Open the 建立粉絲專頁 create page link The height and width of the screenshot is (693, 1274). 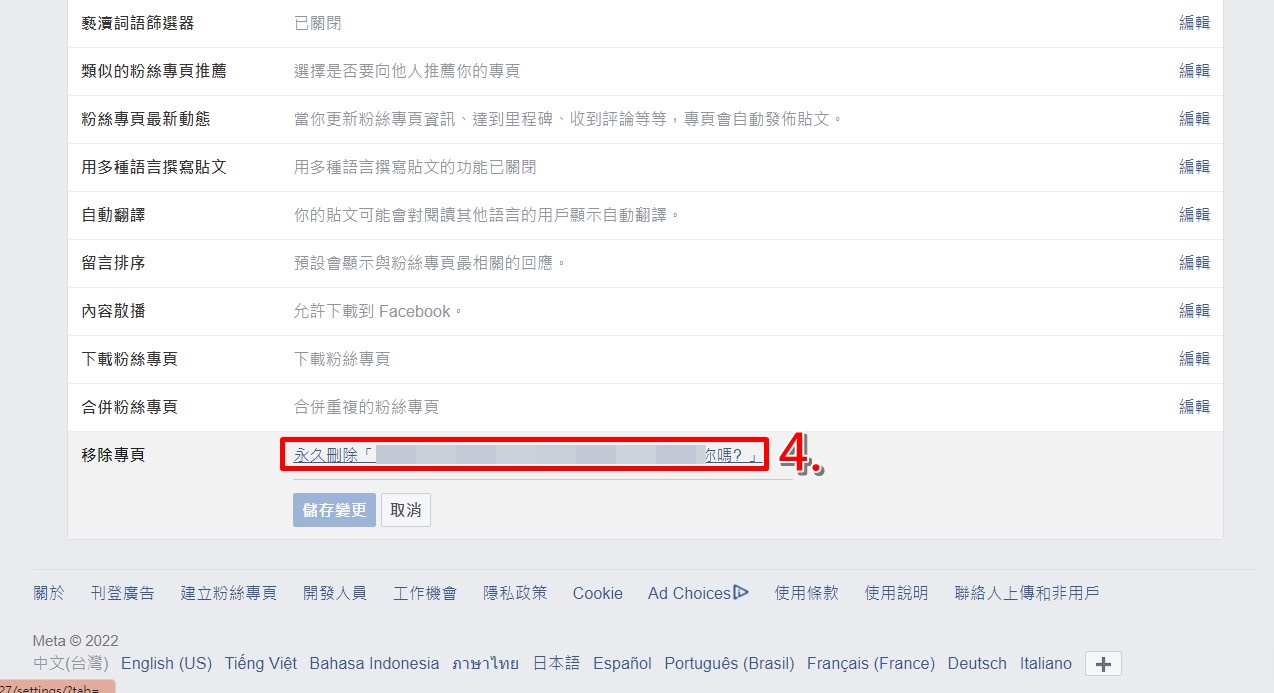tap(229, 593)
